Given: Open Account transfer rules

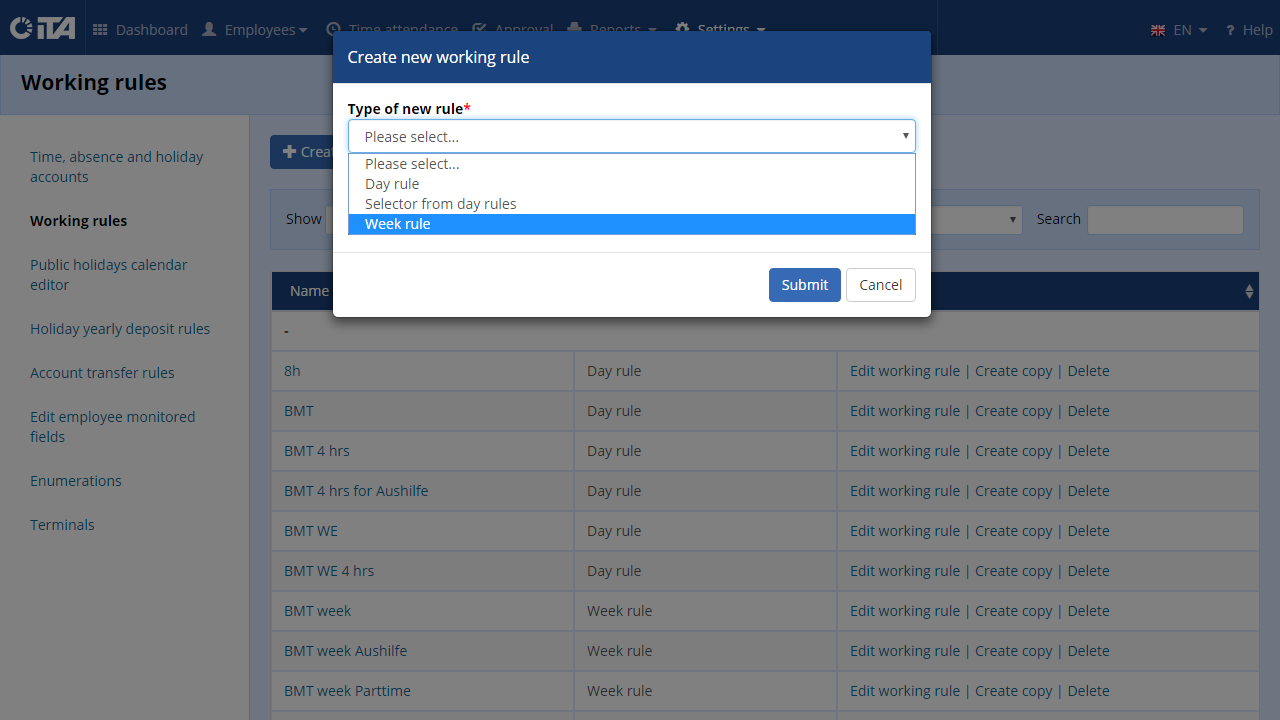Looking at the screenshot, I should (x=102, y=373).
